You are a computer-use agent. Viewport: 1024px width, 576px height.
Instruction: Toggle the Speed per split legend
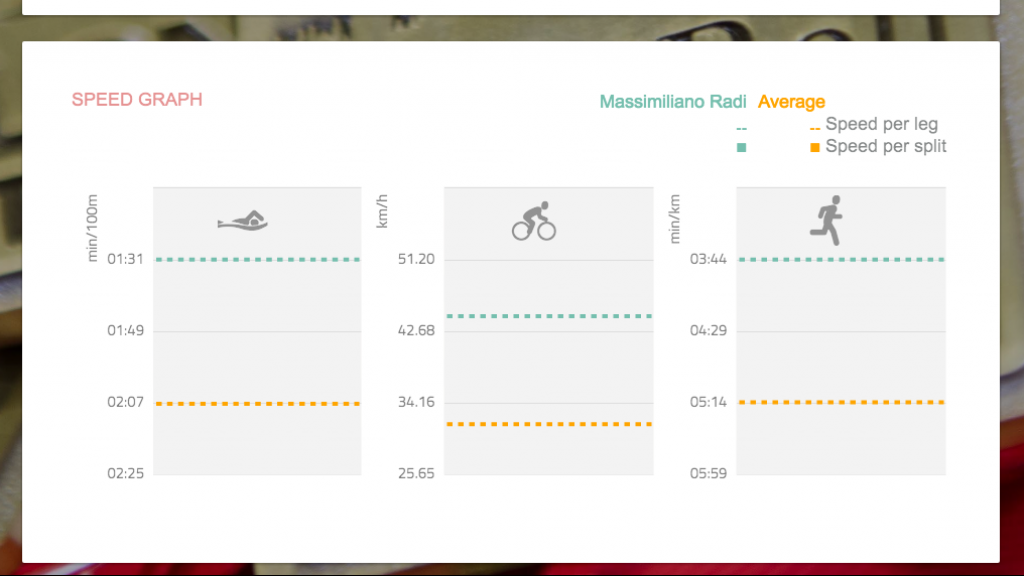[x=885, y=147]
